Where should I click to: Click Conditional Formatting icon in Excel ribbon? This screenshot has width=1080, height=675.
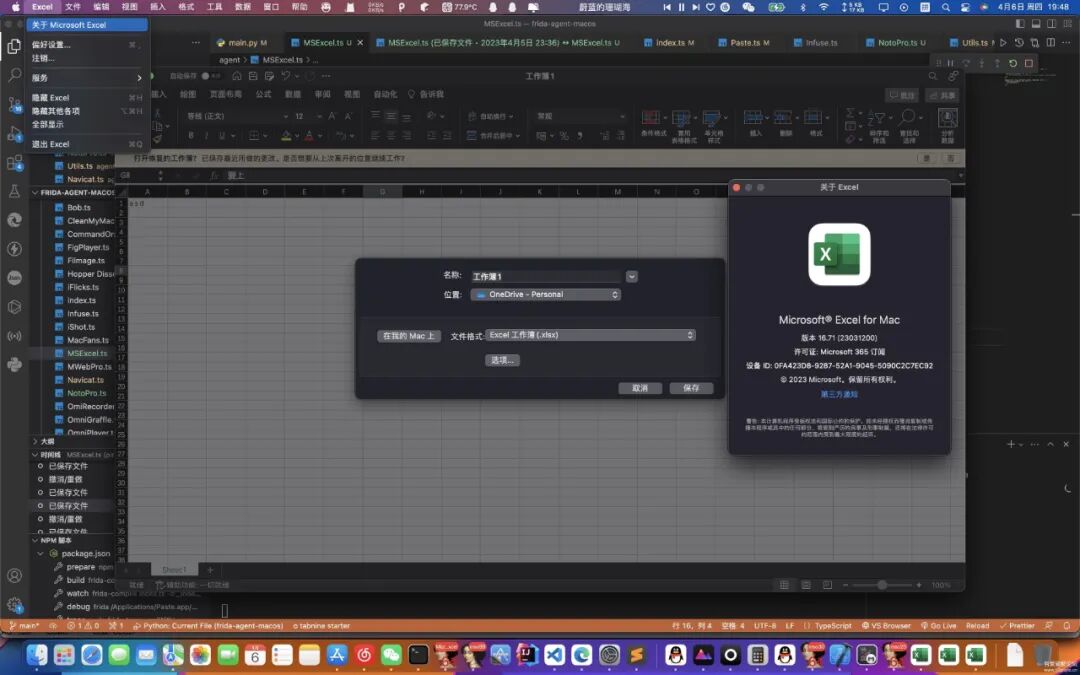[x=652, y=119]
